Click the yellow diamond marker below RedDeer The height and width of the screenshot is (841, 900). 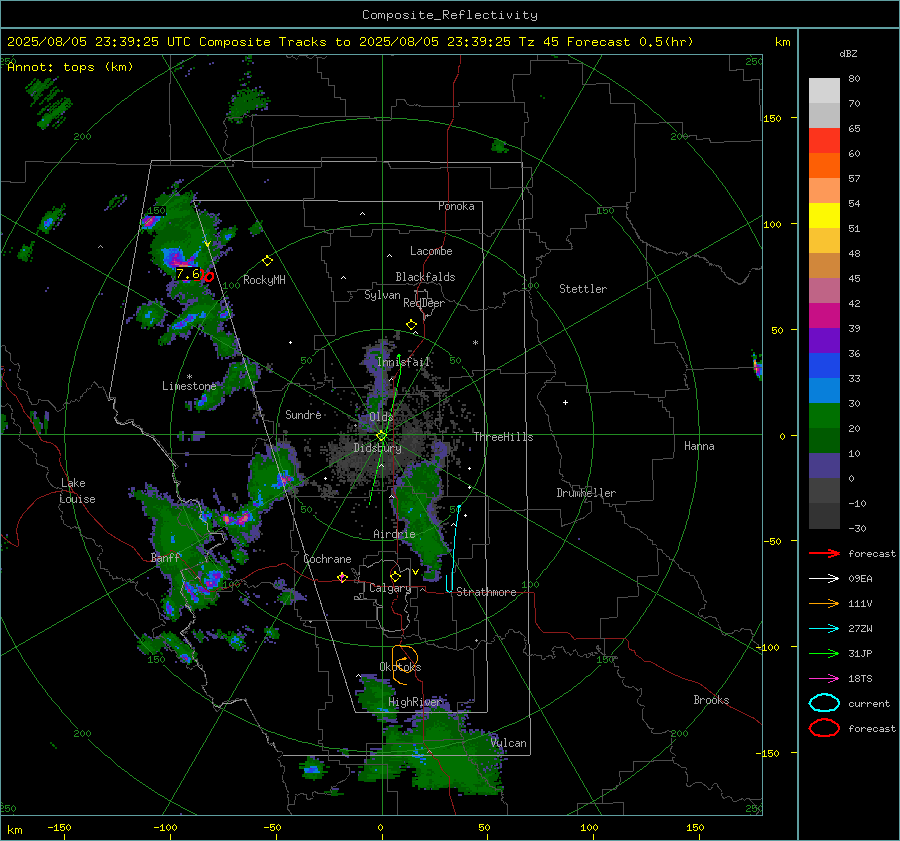412,325
